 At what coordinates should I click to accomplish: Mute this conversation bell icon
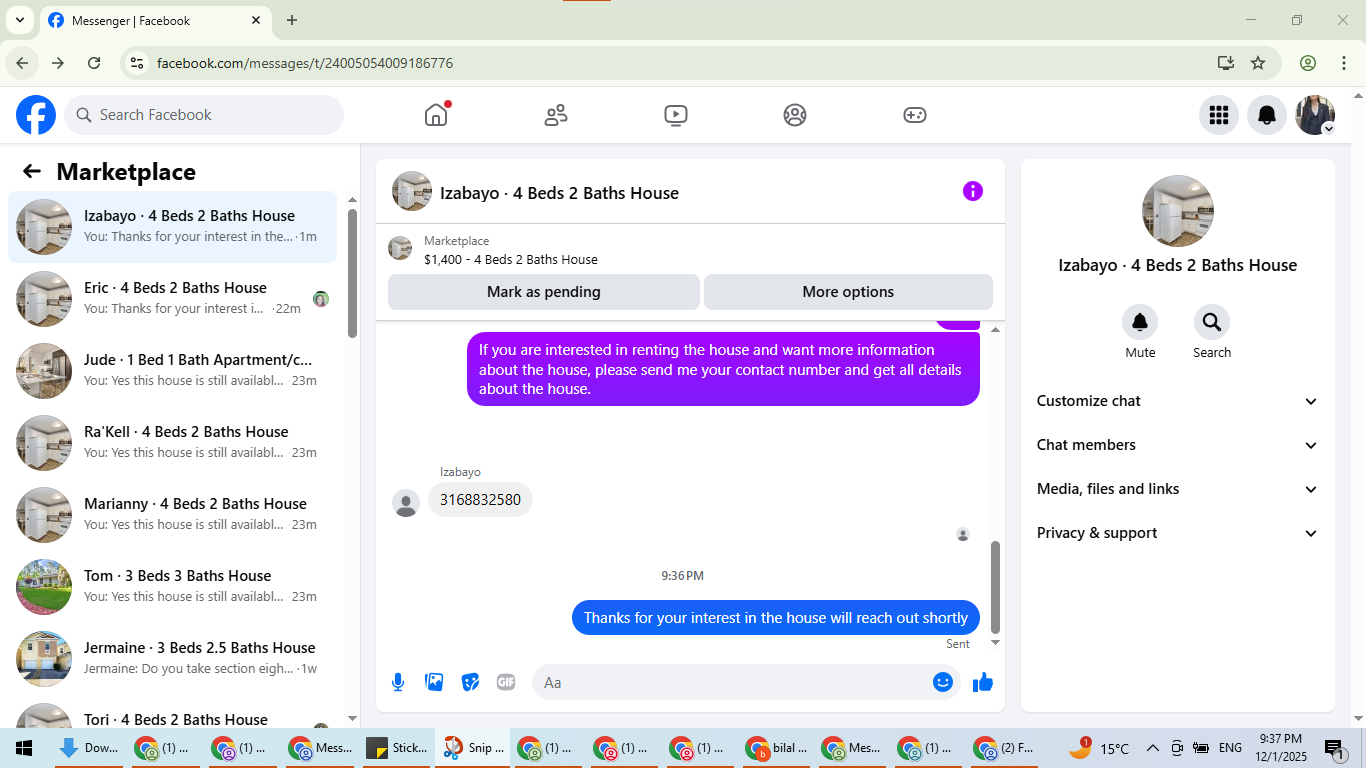pyautogui.click(x=1140, y=322)
